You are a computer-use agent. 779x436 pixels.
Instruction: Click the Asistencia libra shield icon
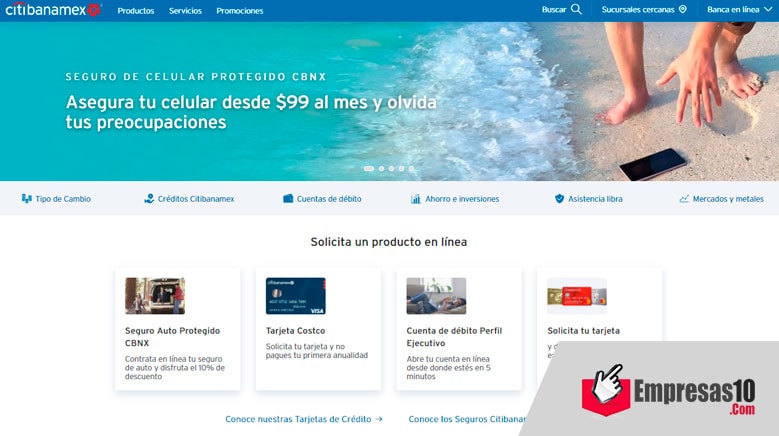pos(559,199)
